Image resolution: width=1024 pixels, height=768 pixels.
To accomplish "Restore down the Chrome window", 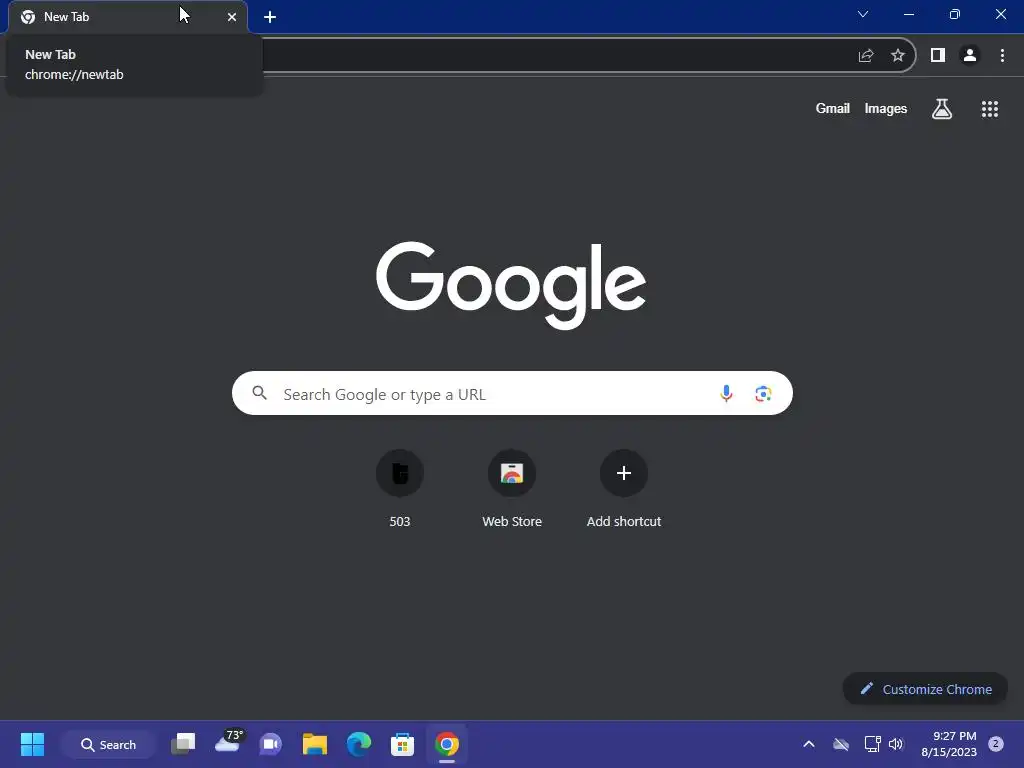I will (x=955, y=14).
